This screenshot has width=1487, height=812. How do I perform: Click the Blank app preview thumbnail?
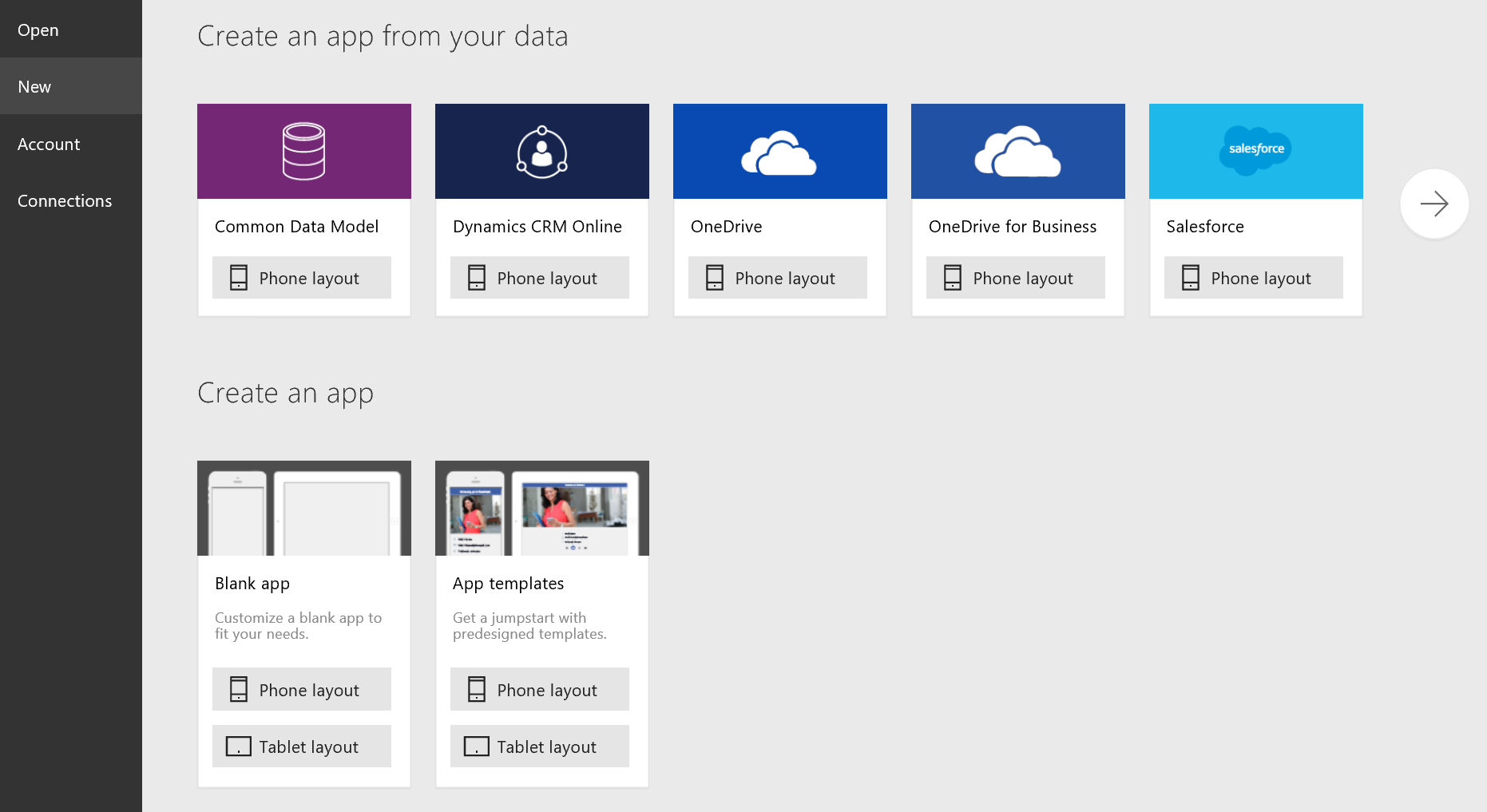pyautogui.click(x=304, y=508)
